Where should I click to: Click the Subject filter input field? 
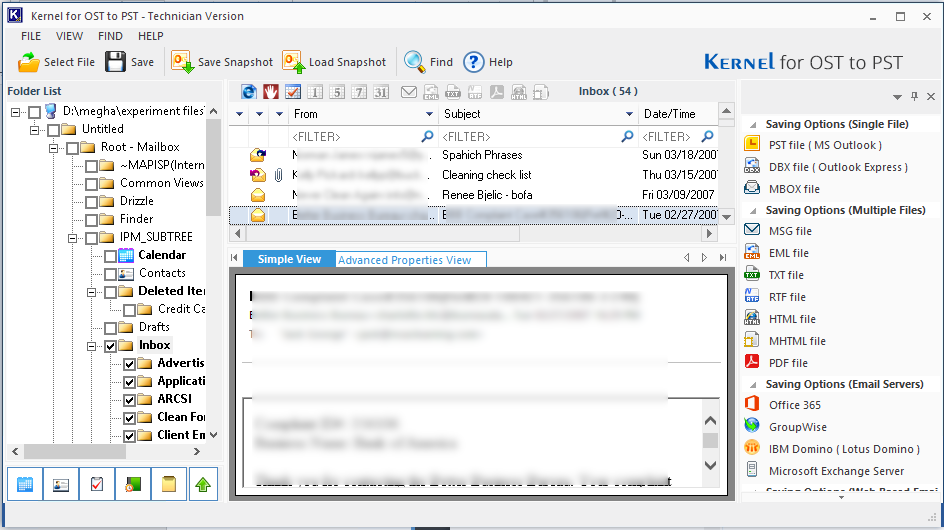tap(537, 137)
